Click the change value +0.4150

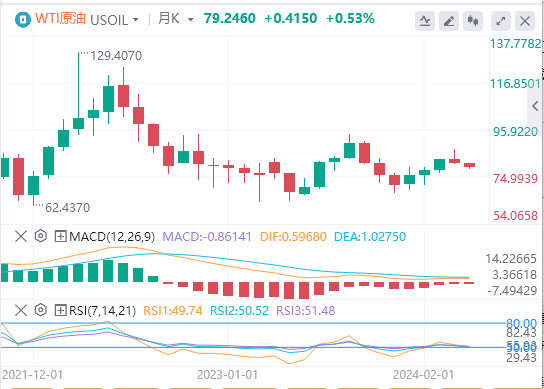pyautogui.click(x=291, y=18)
